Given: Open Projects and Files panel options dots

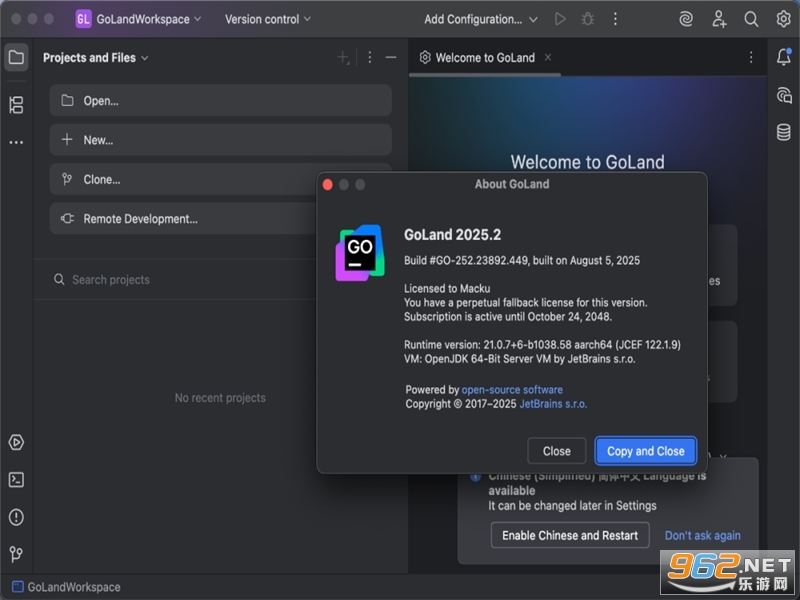Looking at the screenshot, I should tap(370, 58).
